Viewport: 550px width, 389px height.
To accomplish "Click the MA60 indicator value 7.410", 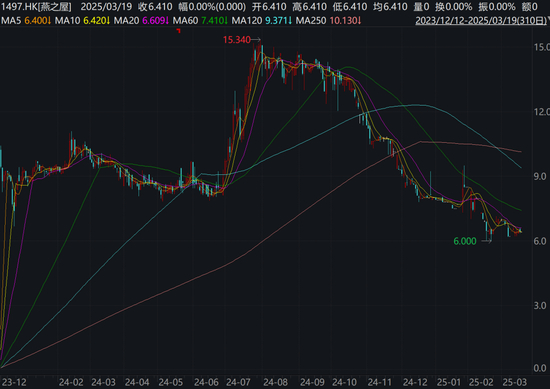I will pos(215,21).
